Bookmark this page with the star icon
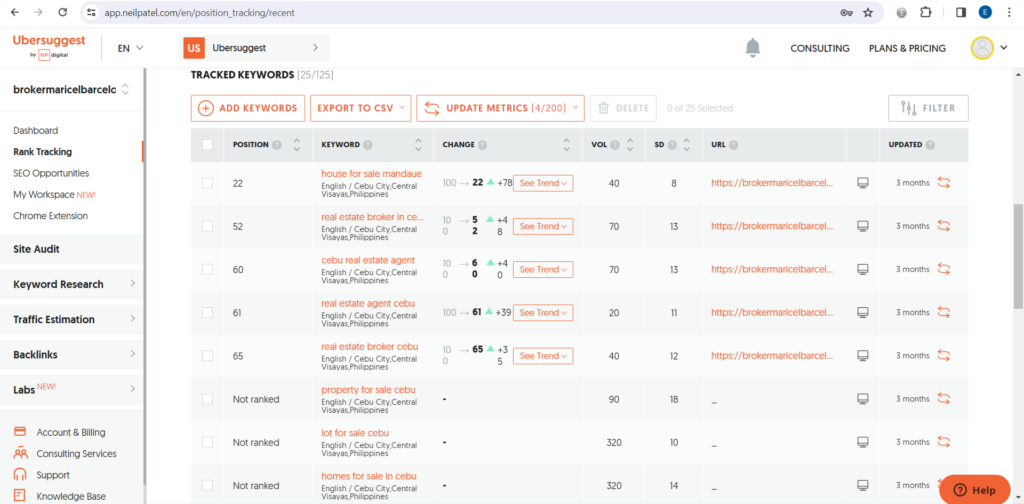The image size is (1024, 504). click(868, 12)
